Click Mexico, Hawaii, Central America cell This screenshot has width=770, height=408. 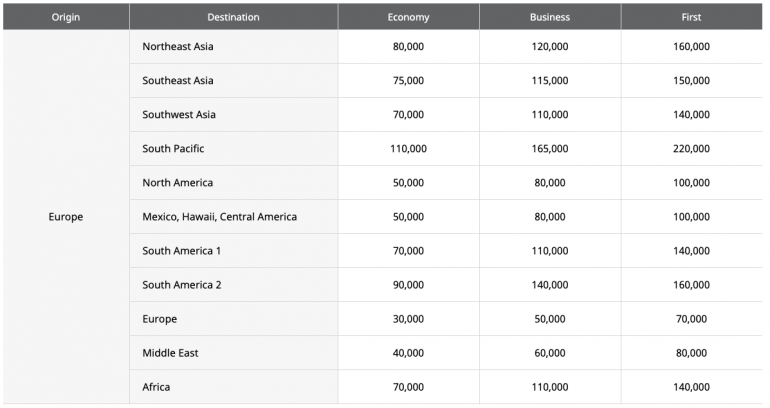coord(219,217)
